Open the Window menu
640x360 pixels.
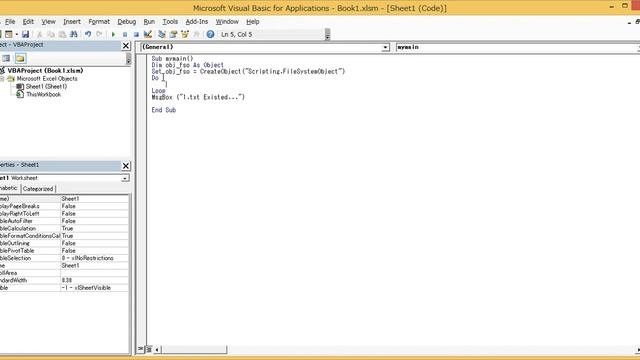pyautogui.click(x=227, y=22)
